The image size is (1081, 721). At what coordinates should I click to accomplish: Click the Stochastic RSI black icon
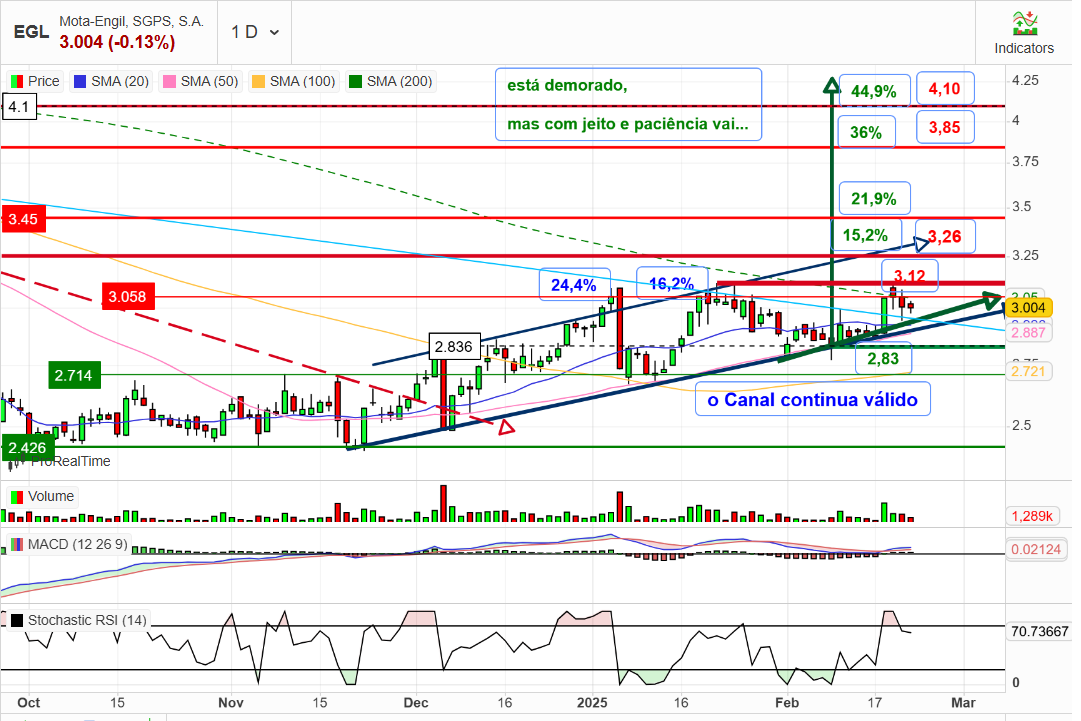point(17,621)
